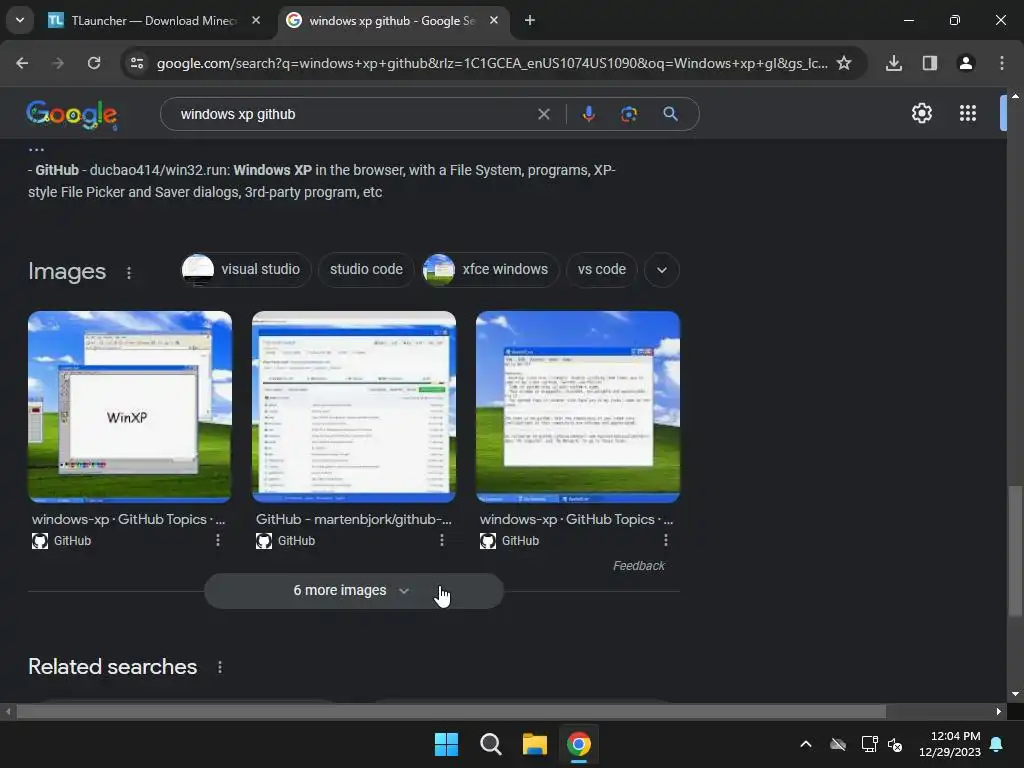View site information for google.com
The height and width of the screenshot is (768, 1024).
[137, 63]
